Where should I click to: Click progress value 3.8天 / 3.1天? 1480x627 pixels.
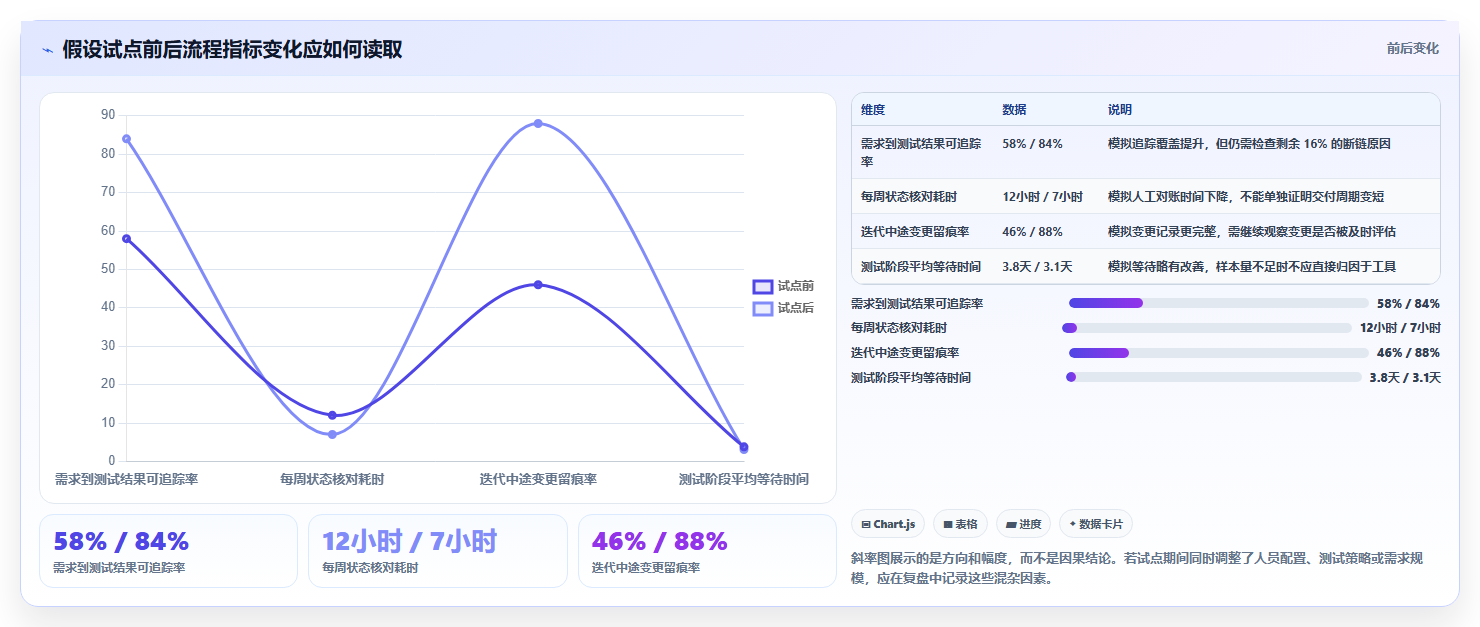click(x=1405, y=378)
